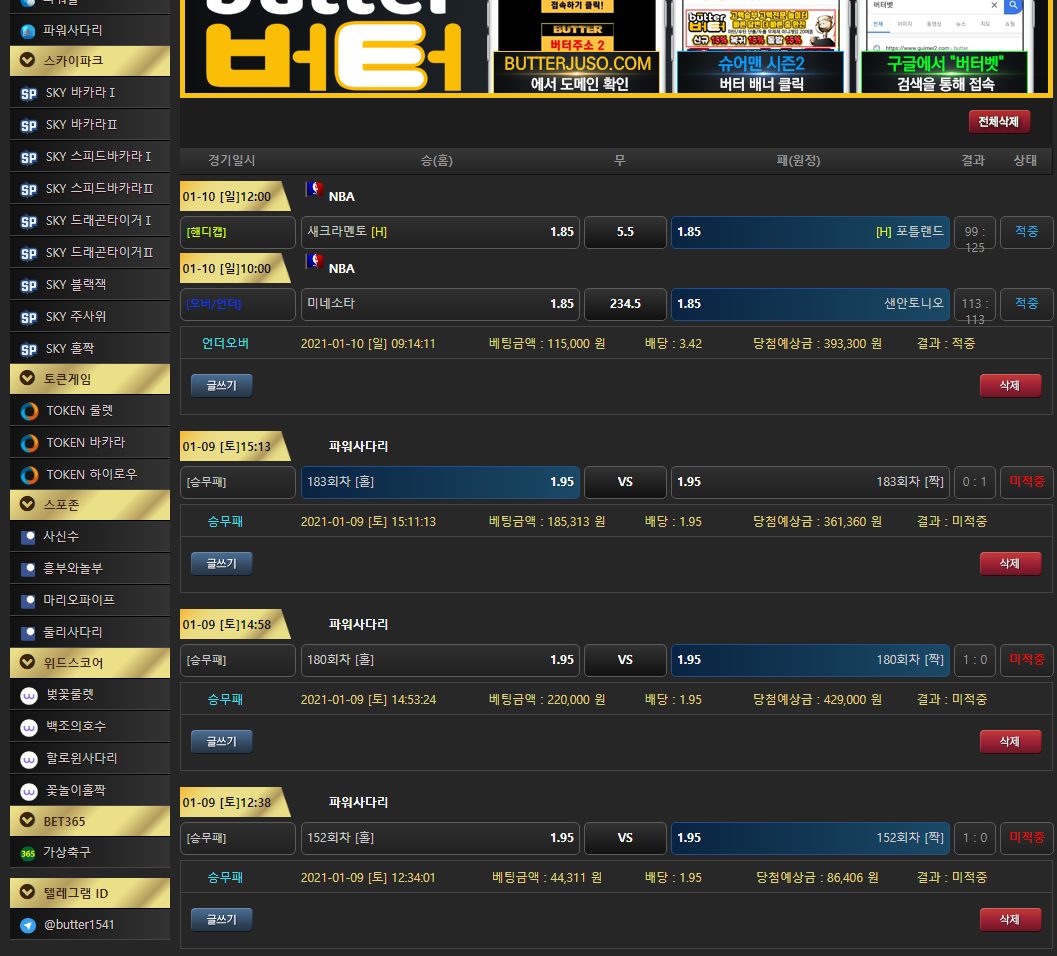Click the 사신수 game icon
Viewport: 1057px width, 956px height.
tap(28, 537)
